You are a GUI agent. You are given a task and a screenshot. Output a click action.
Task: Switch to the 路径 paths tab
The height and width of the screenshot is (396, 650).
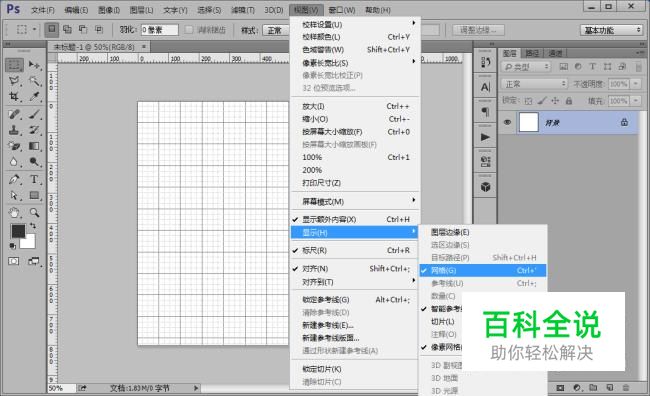pos(532,53)
